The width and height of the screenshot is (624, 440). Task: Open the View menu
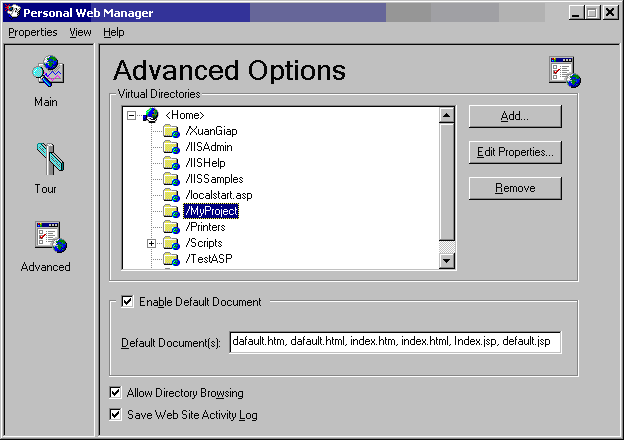80,32
